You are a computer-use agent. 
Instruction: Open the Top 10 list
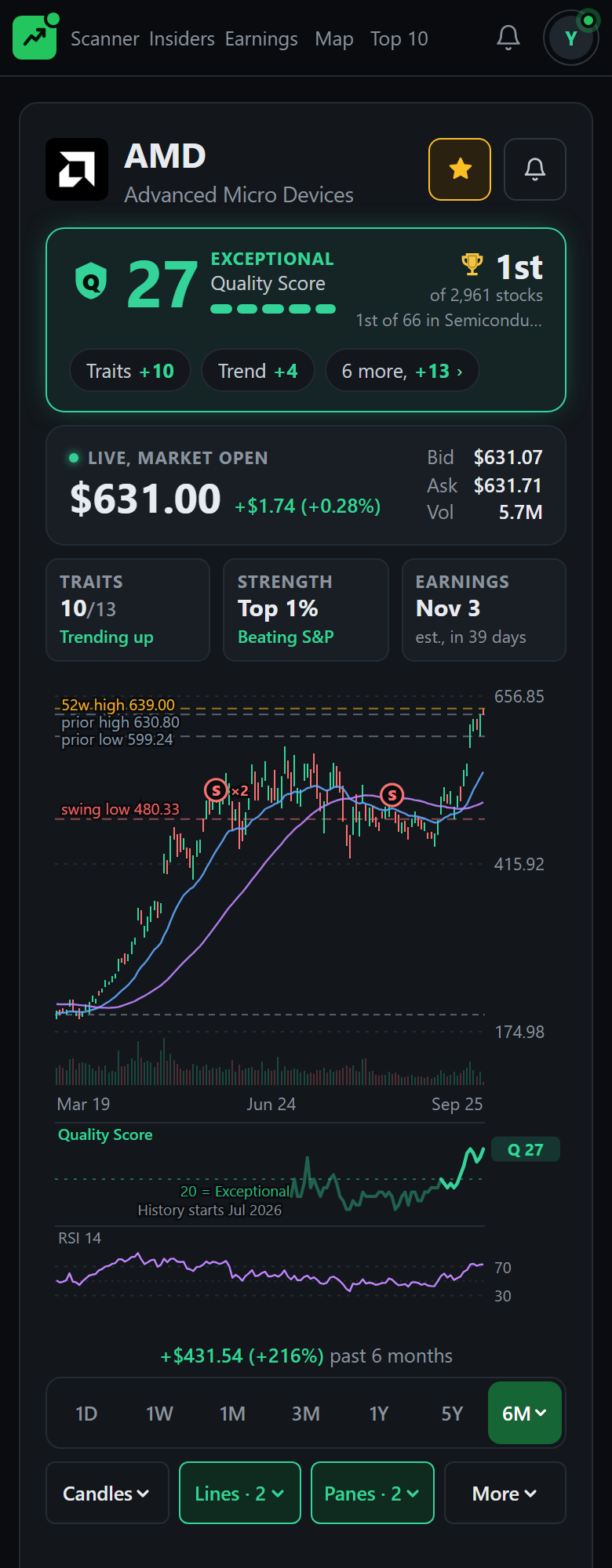pyautogui.click(x=399, y=39)
